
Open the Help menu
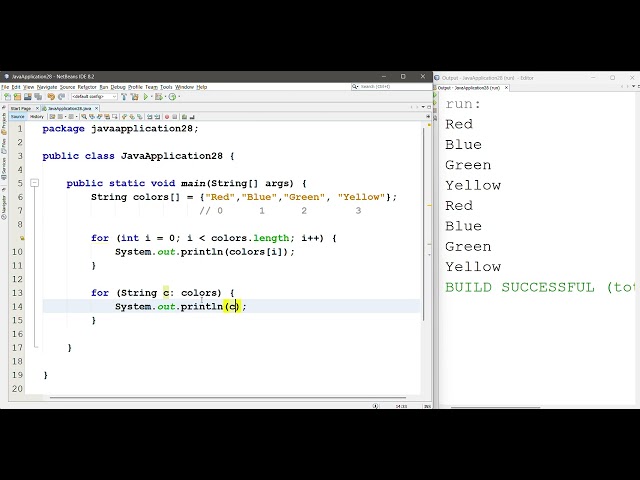[202, 87]
